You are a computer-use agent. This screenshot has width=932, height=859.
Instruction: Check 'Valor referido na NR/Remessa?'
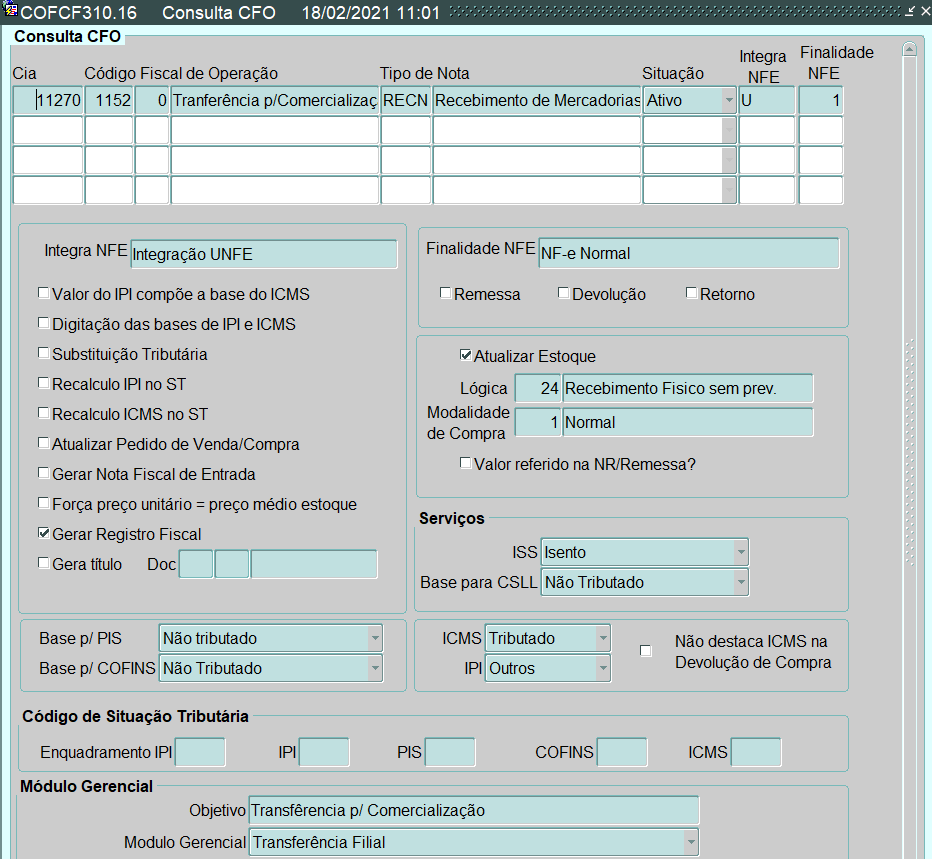point(465,463)
